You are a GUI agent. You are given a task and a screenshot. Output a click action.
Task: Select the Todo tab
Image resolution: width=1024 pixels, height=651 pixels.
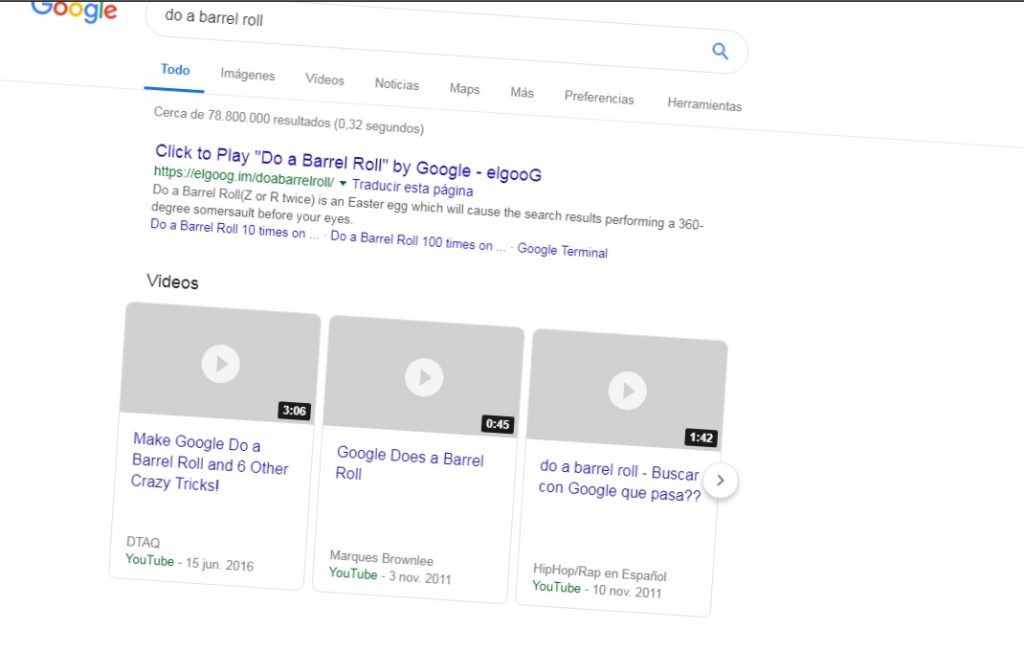coord(175,69)
